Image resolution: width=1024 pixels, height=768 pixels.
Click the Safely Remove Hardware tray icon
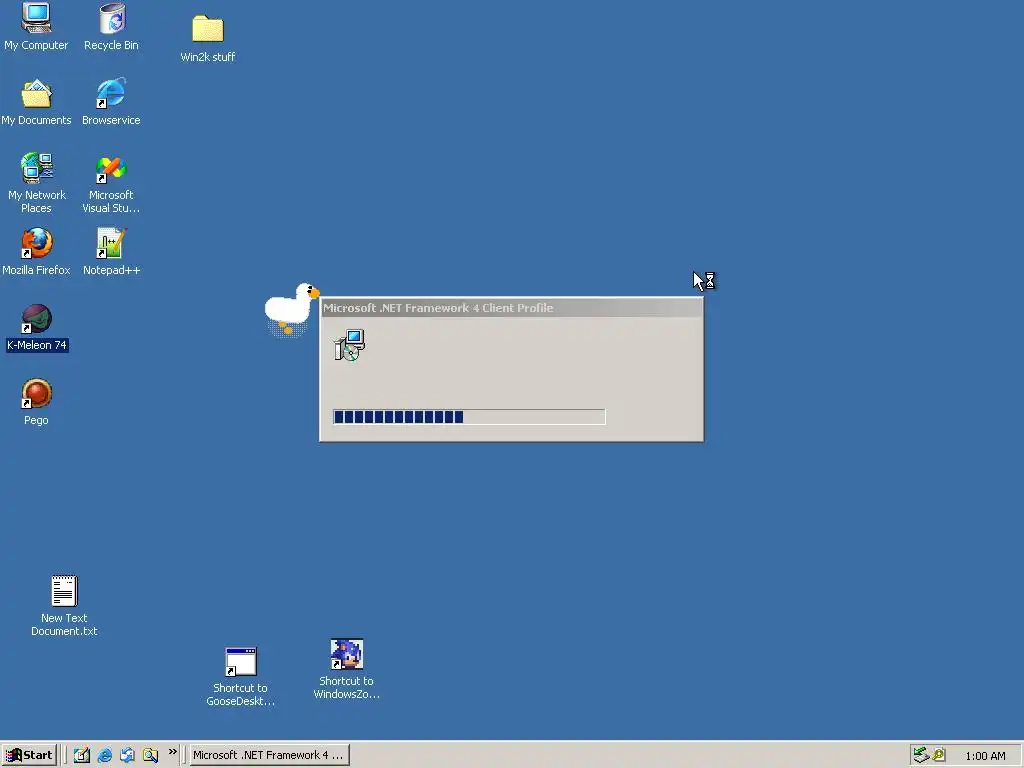click(x=921, y=755)
